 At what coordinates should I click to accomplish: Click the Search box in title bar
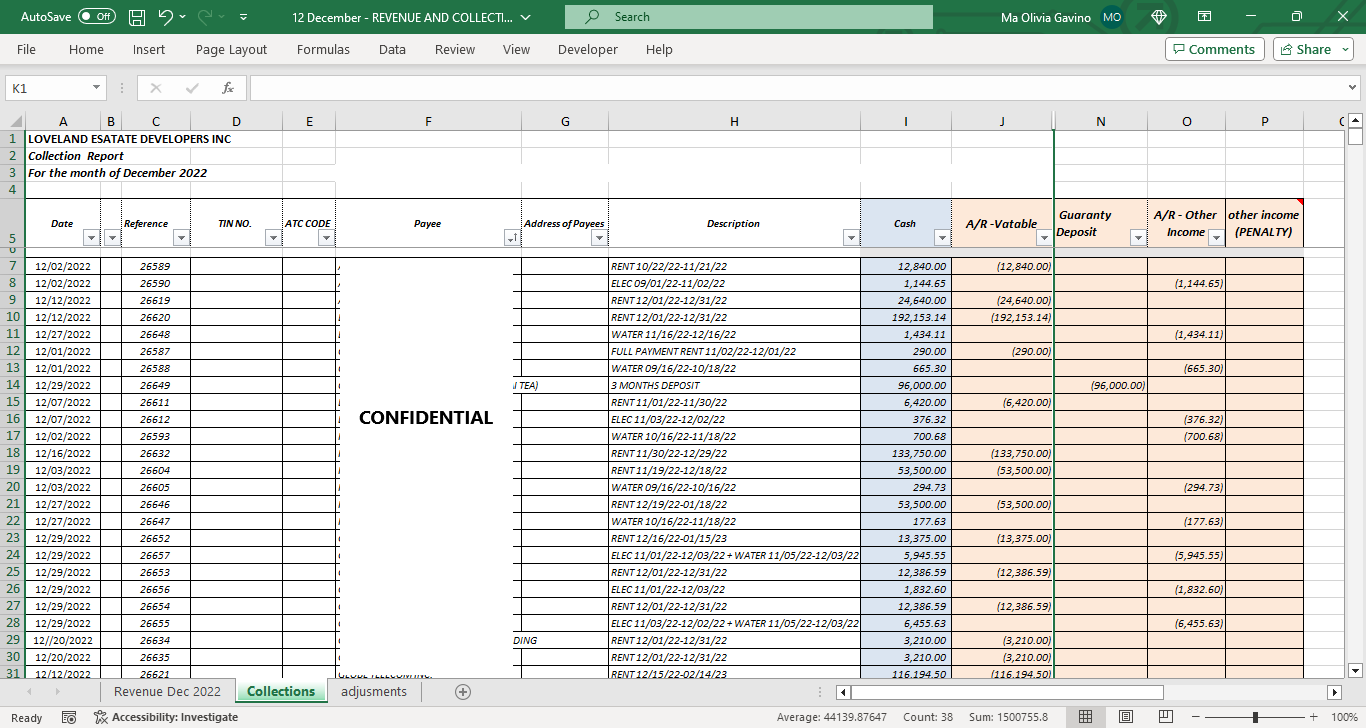click(x=748, y=17)
